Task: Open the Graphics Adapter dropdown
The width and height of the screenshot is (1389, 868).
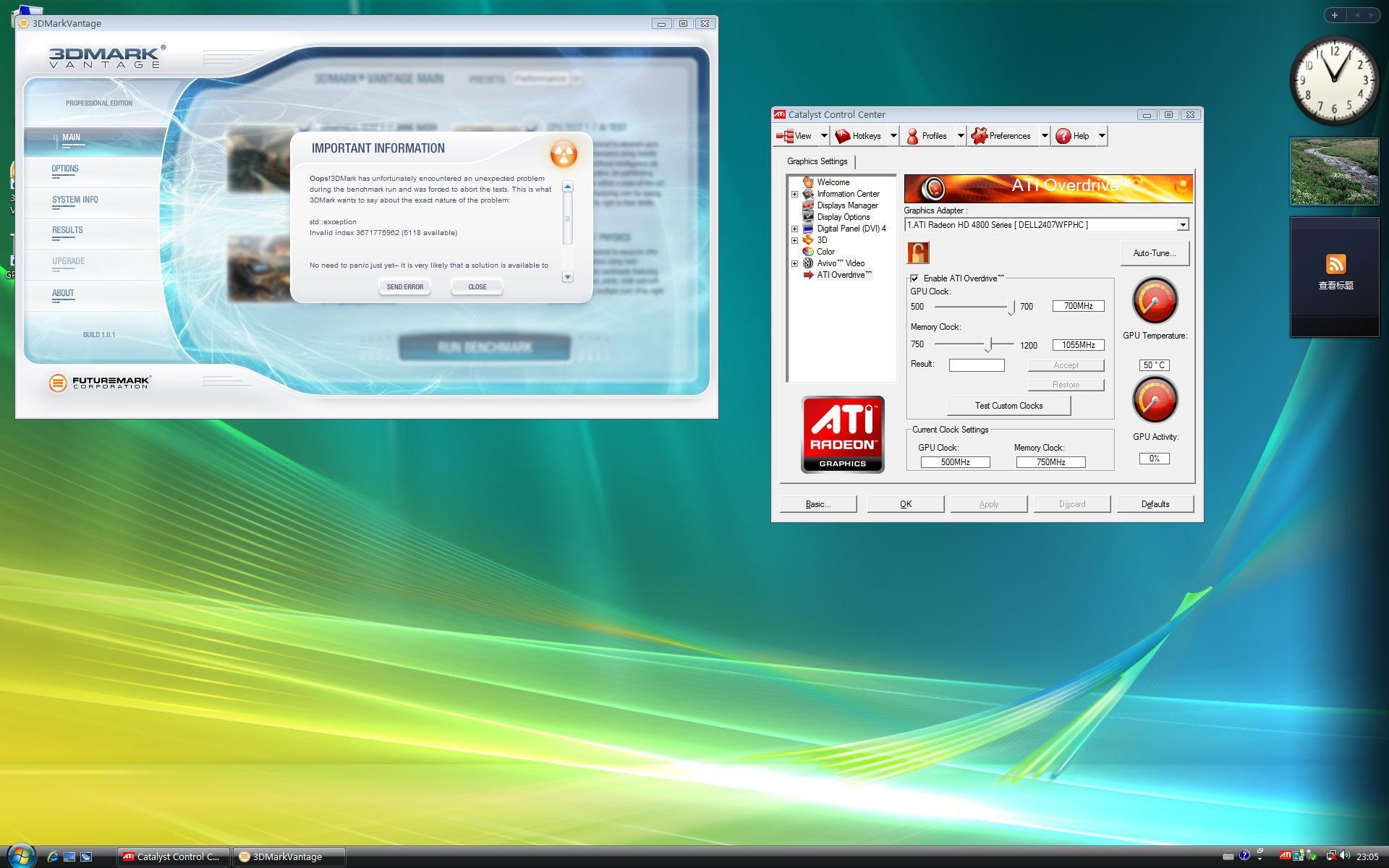Action: pos(1182,225)
